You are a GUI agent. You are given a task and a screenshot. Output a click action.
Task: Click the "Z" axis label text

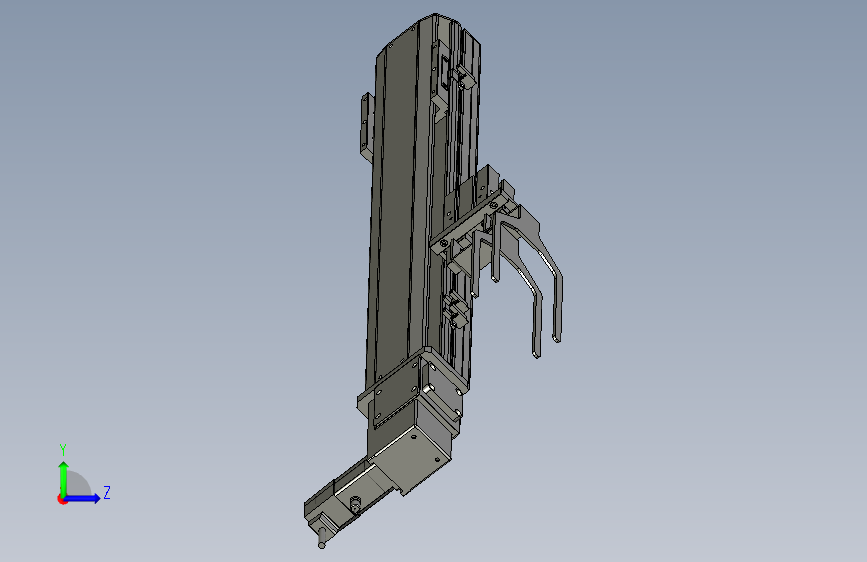[107, 492]
